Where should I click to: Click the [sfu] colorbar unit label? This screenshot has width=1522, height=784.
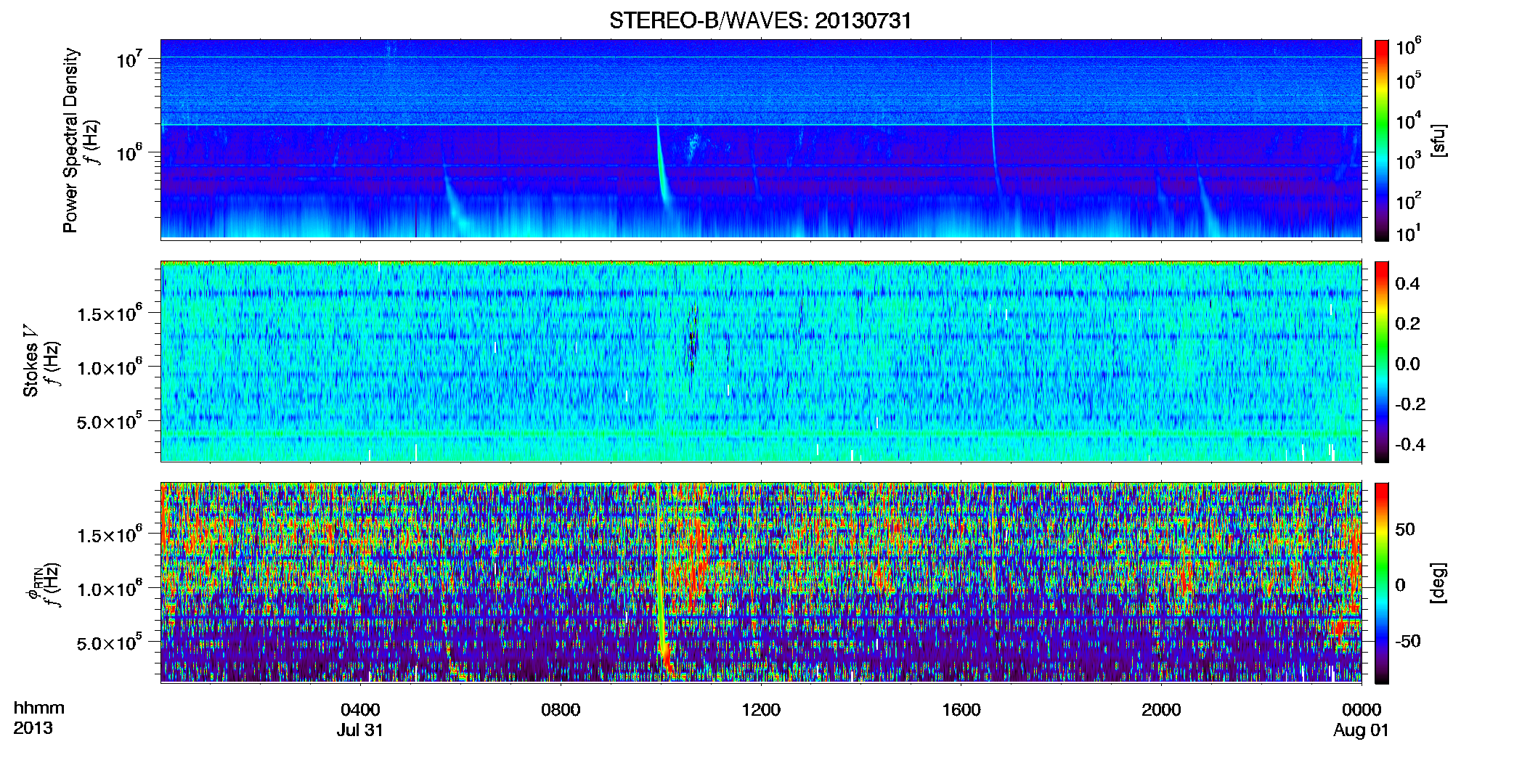(1438, 140)
